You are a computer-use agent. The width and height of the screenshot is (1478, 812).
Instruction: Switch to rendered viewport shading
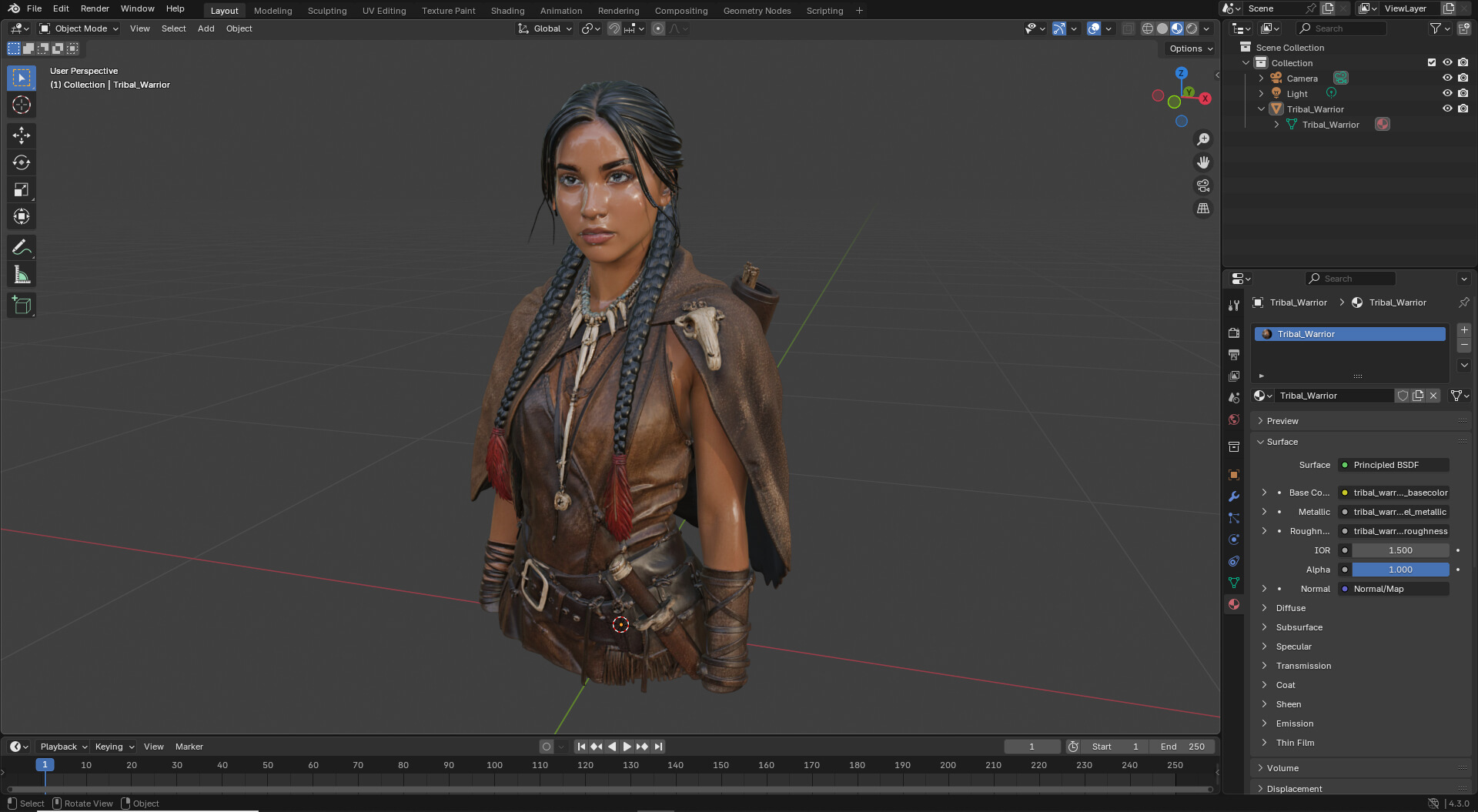click(1192, 28)
